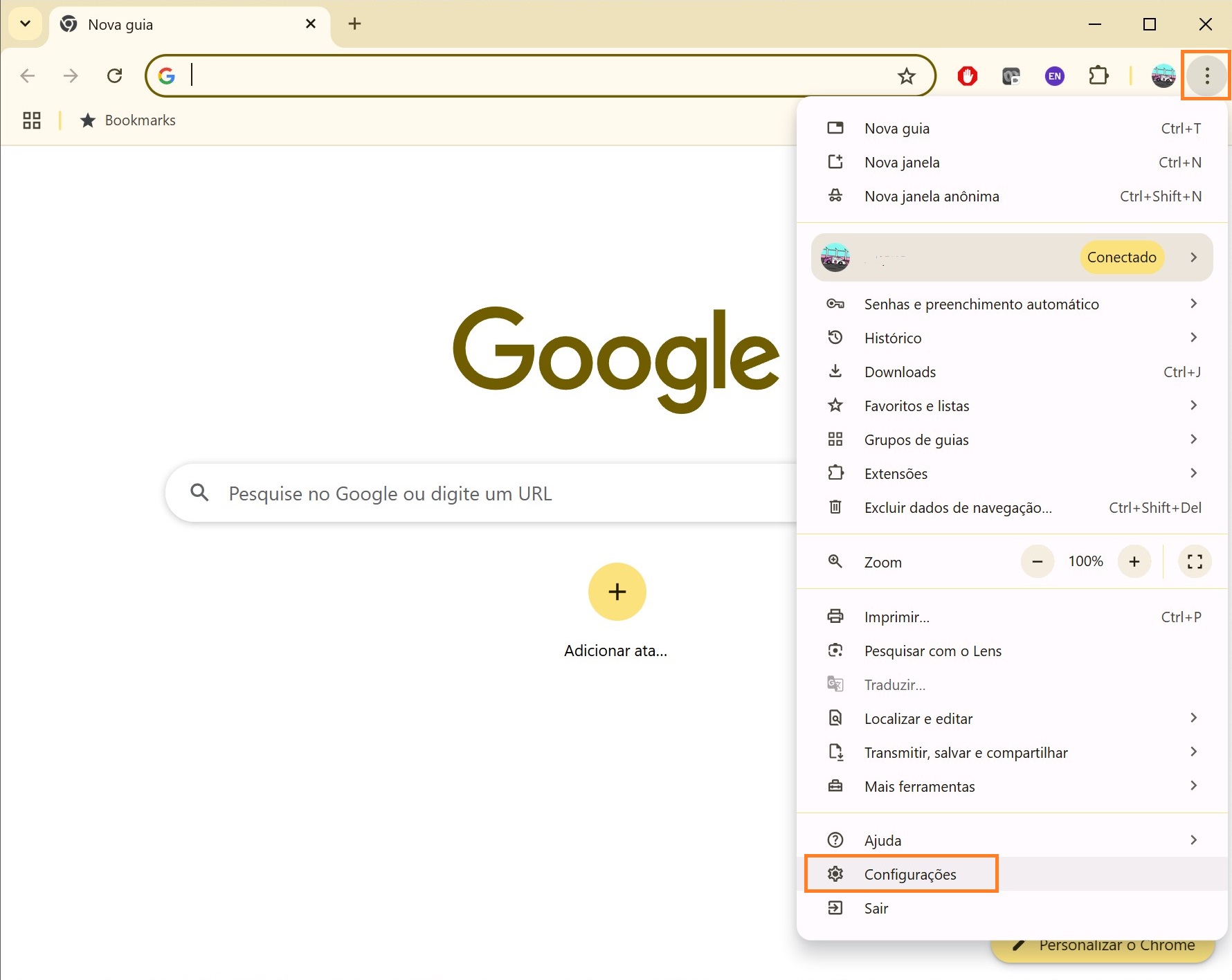
Task: Click the Downloads arrow icon in menu
Action: [835, 372]
